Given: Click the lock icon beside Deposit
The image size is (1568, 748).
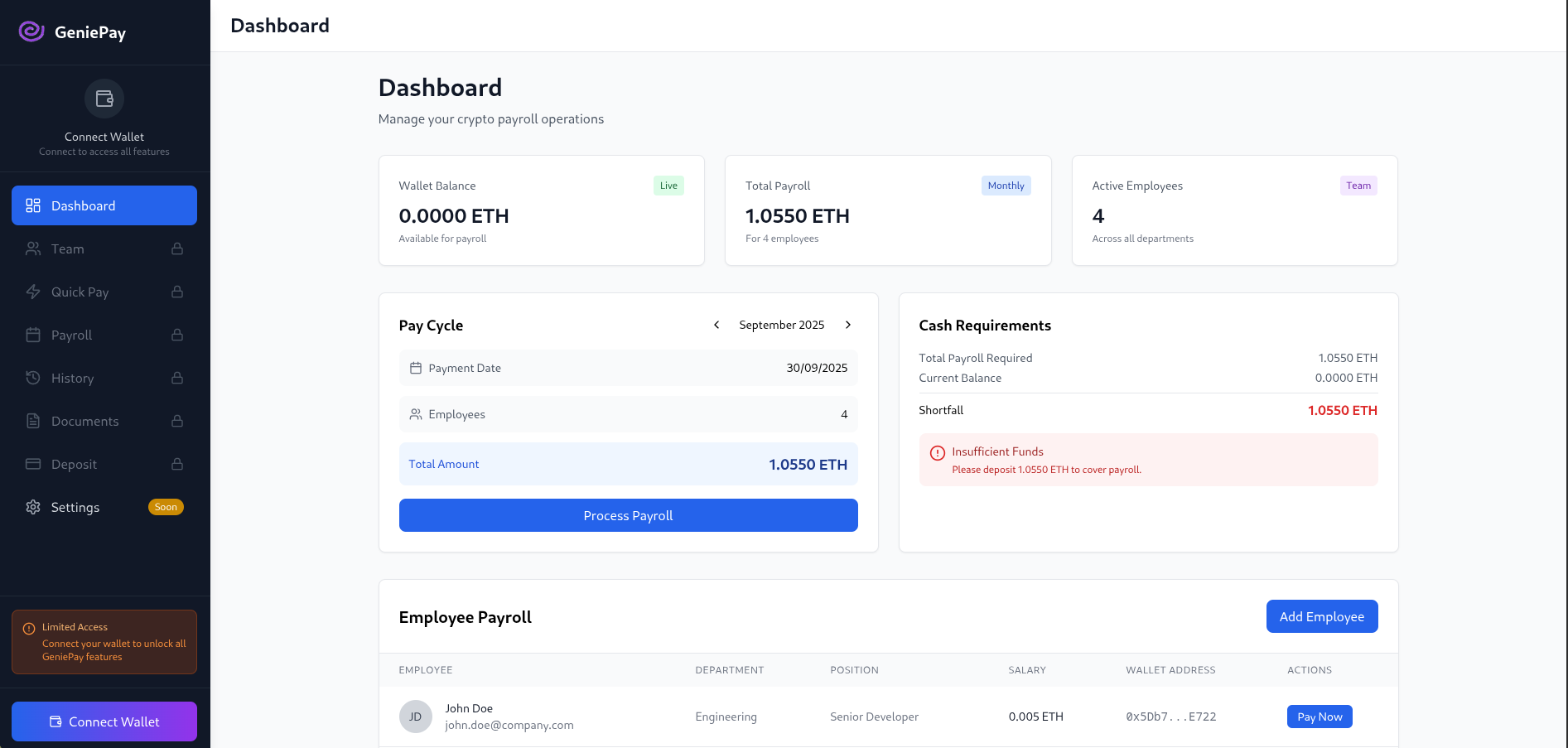Looking at the screenshot, I should [177, 464].
